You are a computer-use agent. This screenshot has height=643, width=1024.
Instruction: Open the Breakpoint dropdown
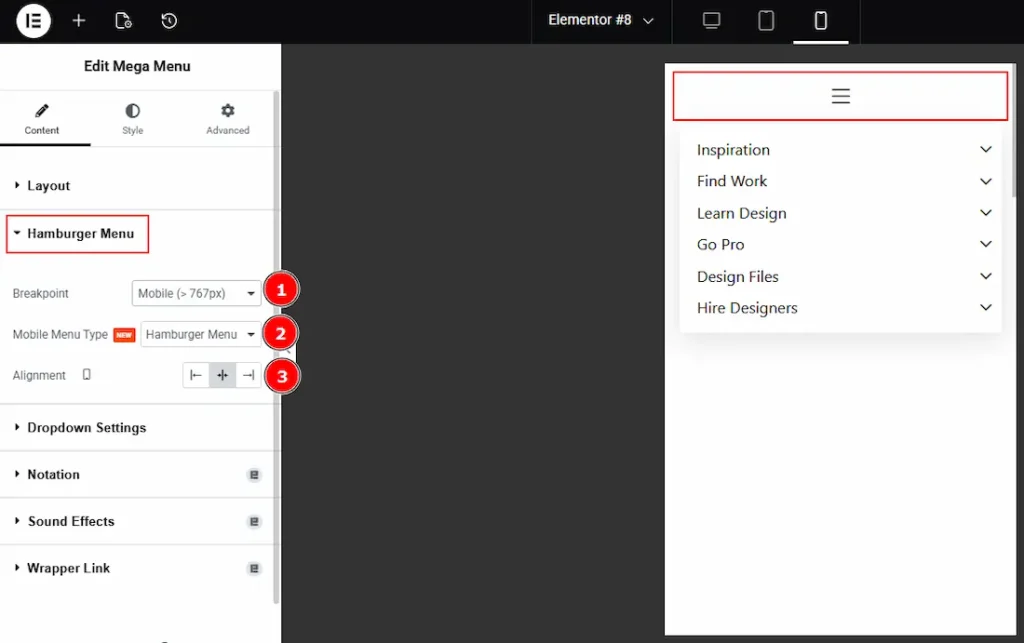tap(196, 293)
